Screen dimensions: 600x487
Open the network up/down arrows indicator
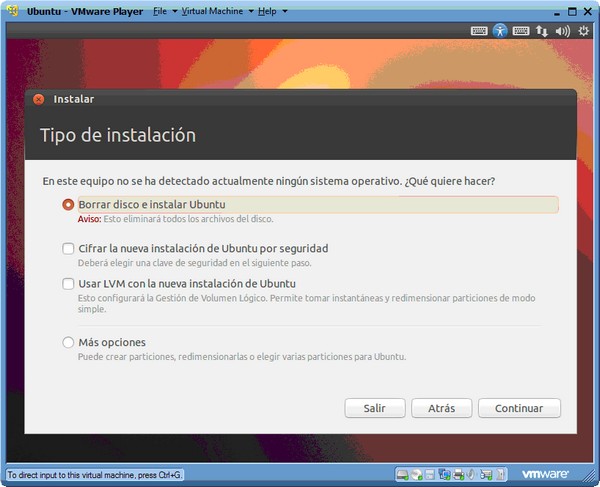point(541,31)
